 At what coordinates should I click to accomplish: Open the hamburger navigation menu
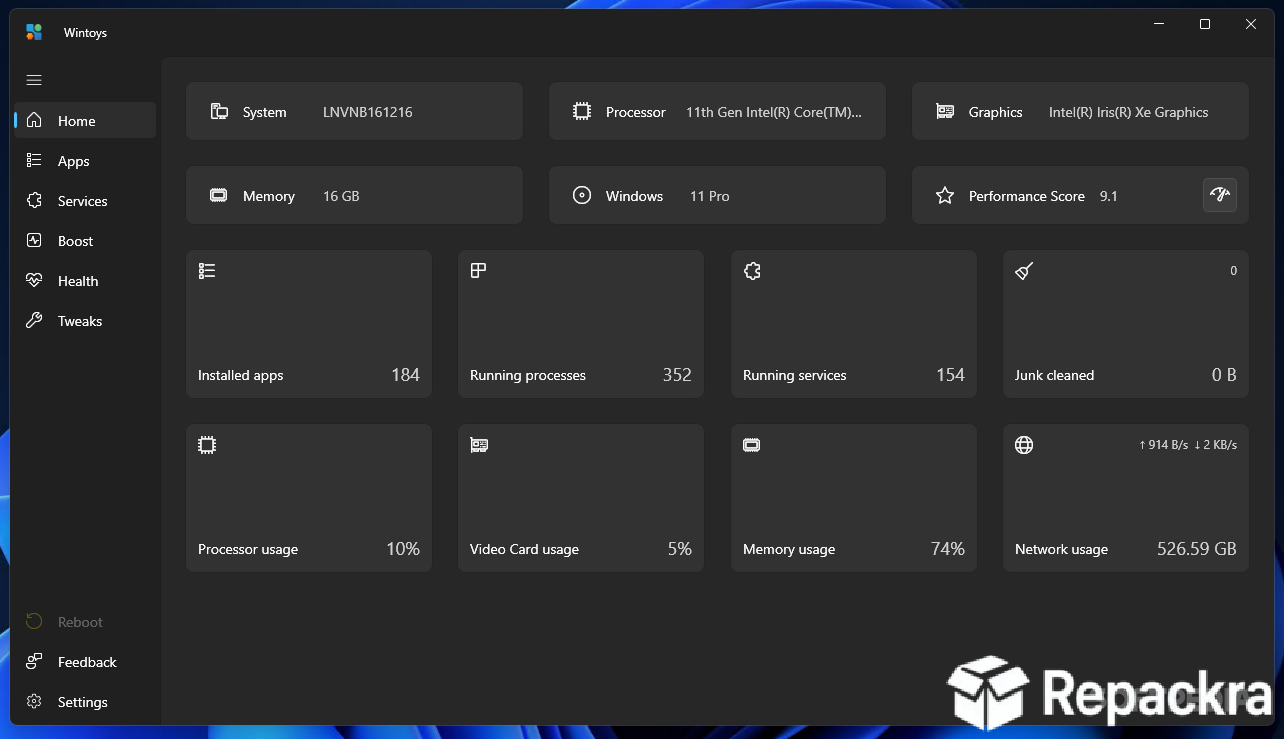click(34, 80)
